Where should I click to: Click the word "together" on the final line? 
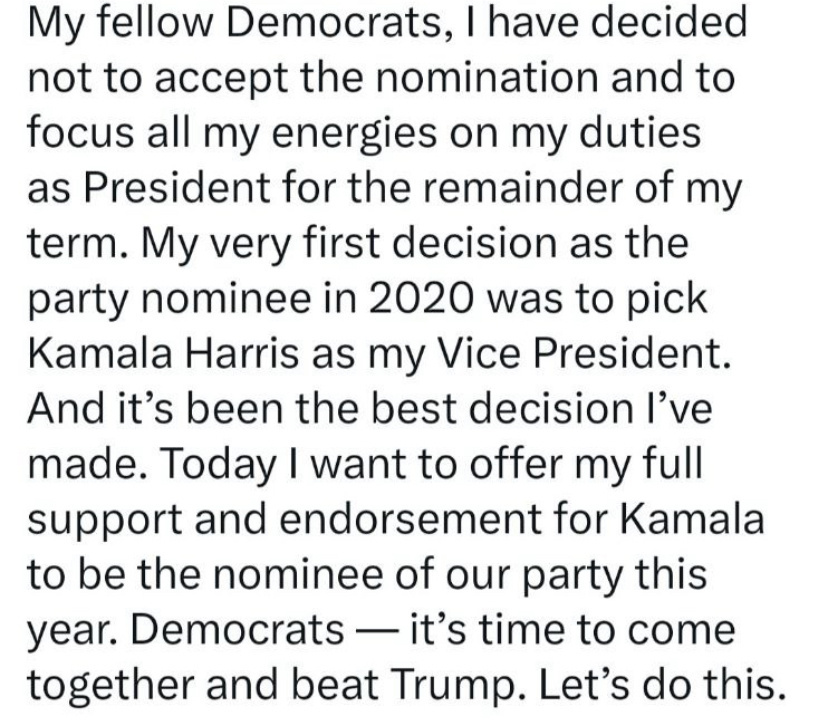click(x=111, y=685)
